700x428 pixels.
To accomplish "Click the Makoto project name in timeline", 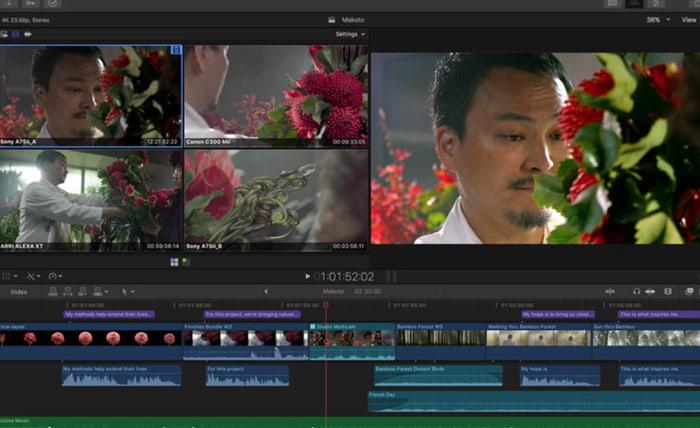I will (x=333, y=291).
